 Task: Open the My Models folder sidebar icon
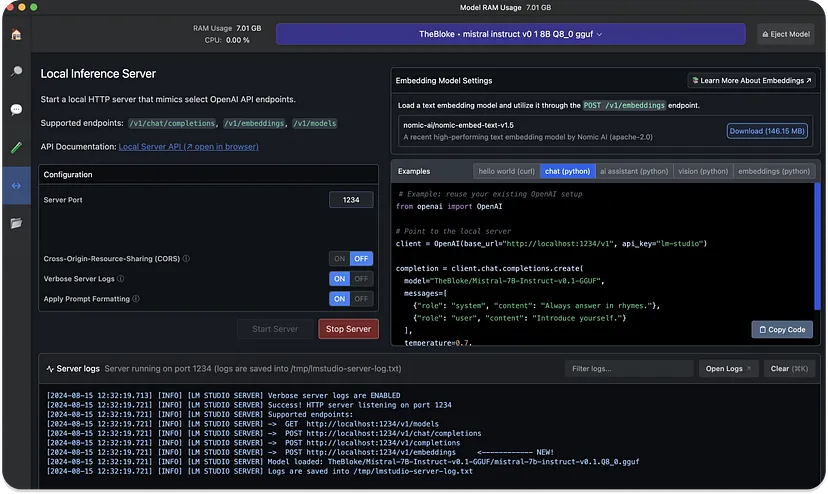pos(16,223)
